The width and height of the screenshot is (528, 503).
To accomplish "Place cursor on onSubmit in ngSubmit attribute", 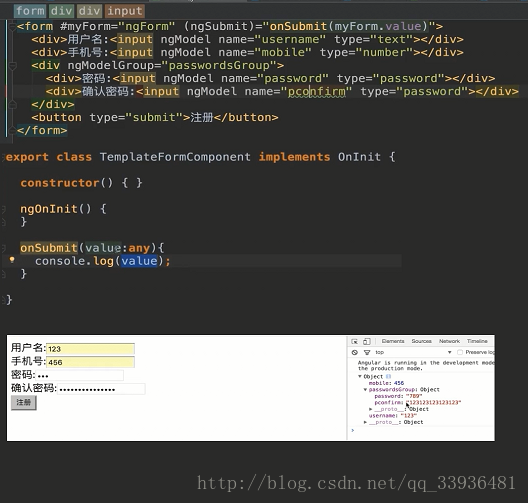I will pyautogui.click(x=298, y=26).
